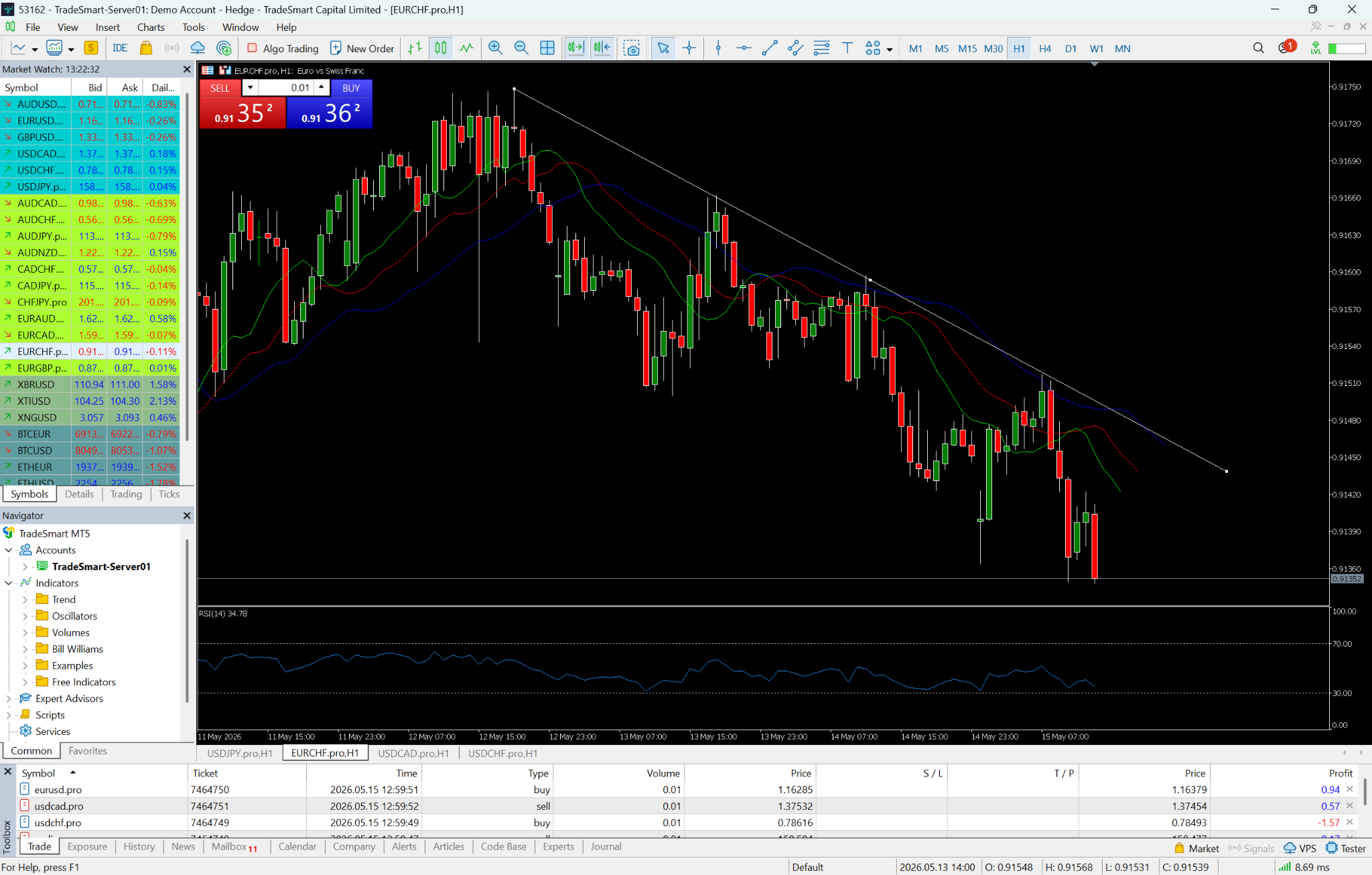
Task: Open the volume dropdown in one-click panel
Action: 250,88
